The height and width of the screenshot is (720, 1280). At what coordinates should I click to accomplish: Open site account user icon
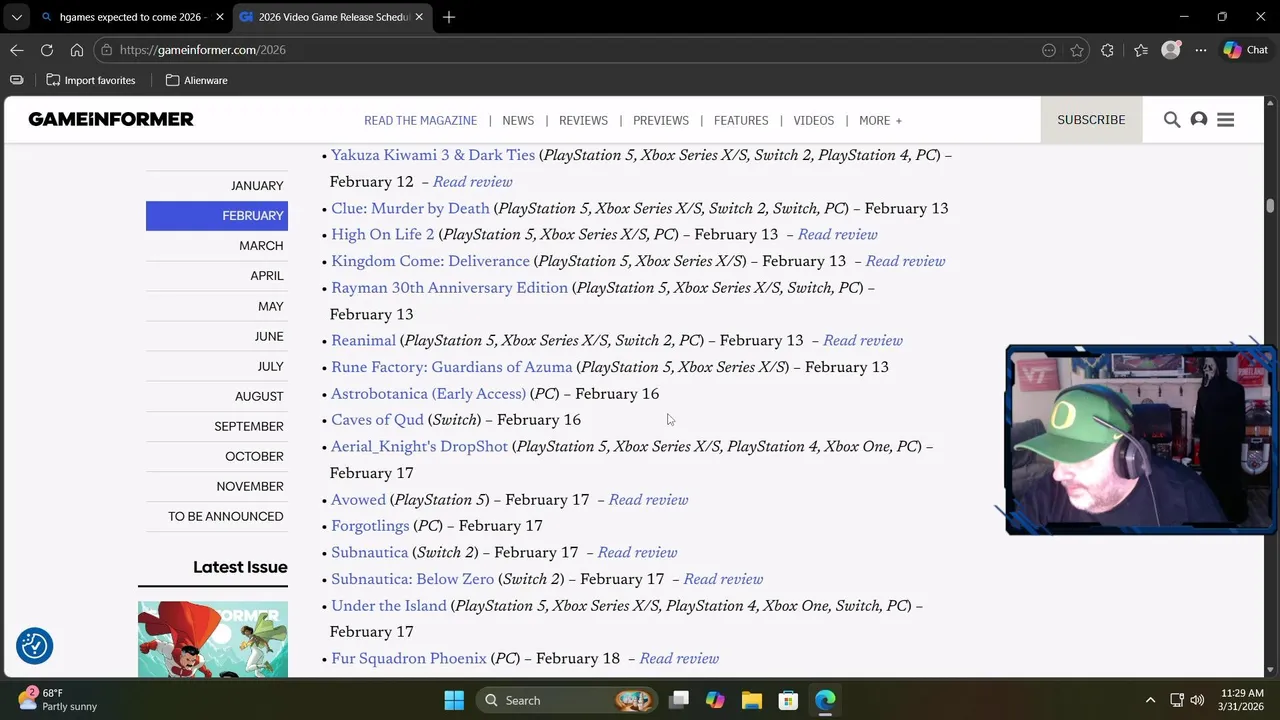click(x=1199, y=120)
